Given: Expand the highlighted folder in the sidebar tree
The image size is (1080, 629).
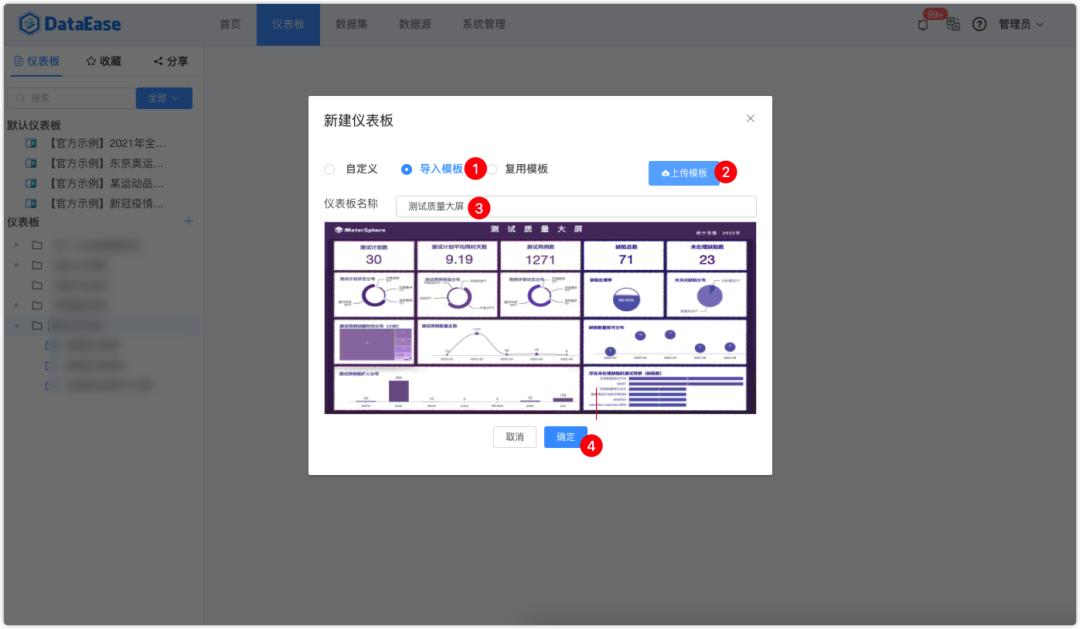Looking at the screenshot, I should click(17, 324).
